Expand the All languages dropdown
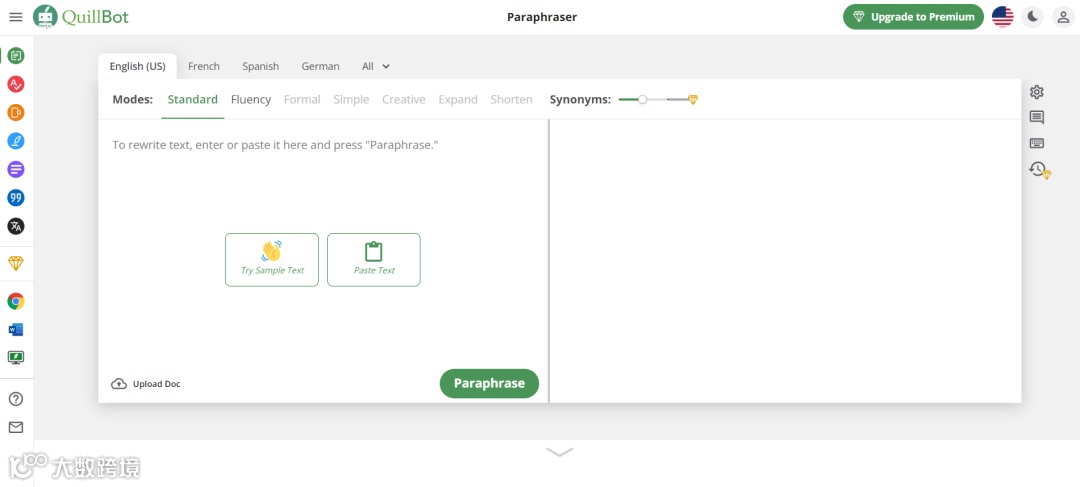Screen dimensions: 1080x487 376,66
